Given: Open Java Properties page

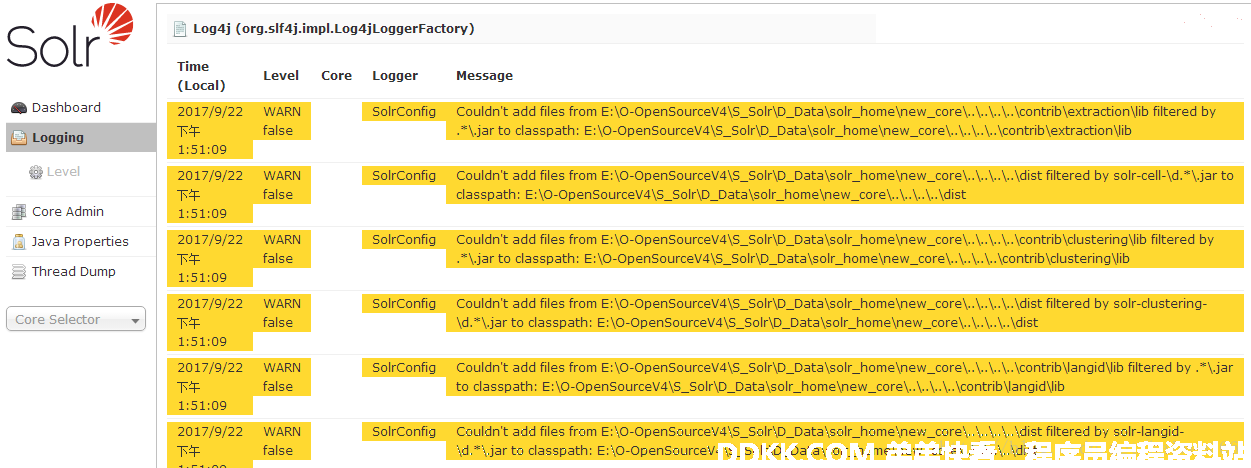Looking at the screenshot, I should click(80, 242).
